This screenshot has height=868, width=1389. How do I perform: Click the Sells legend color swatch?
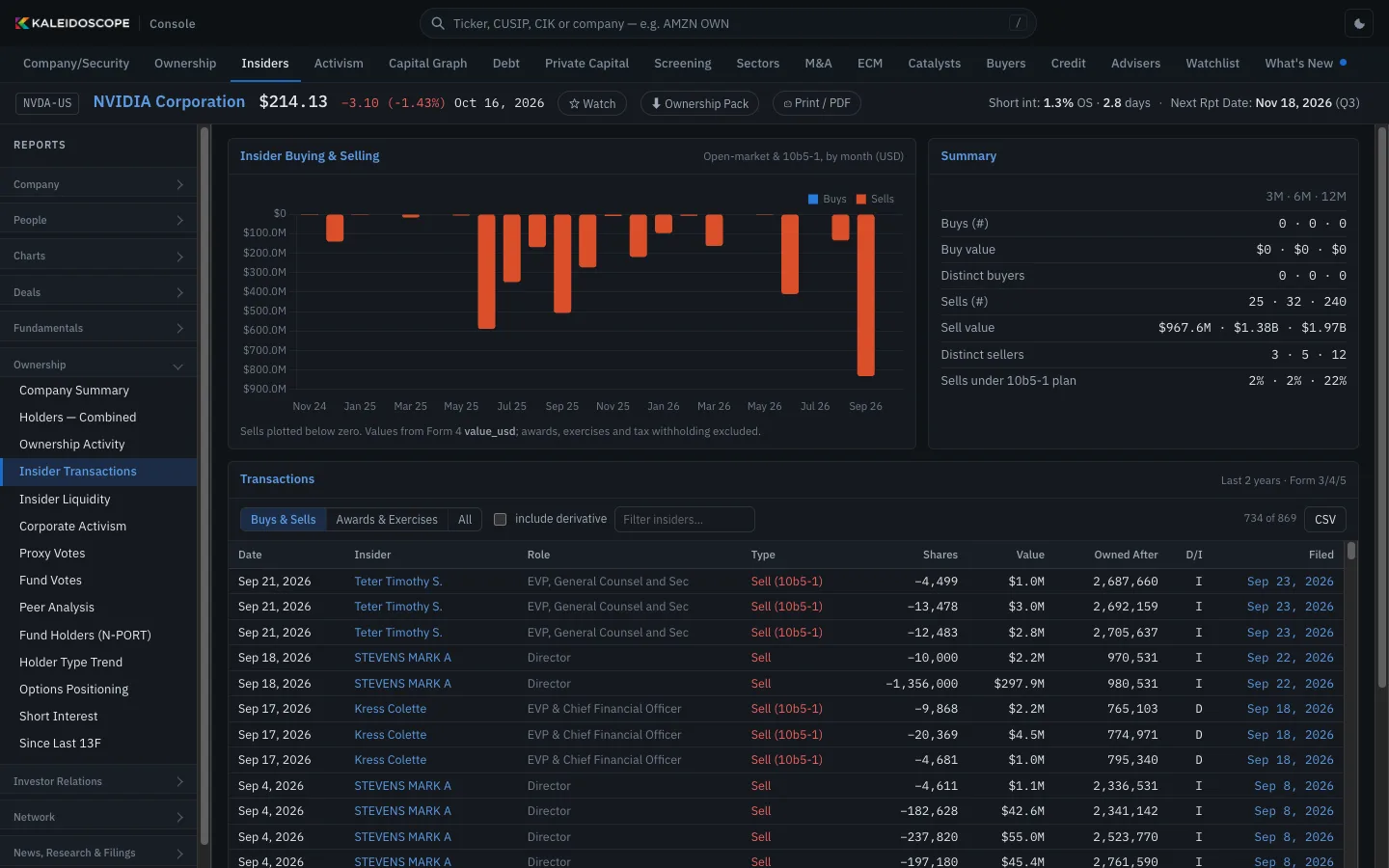tap(861, 200)
